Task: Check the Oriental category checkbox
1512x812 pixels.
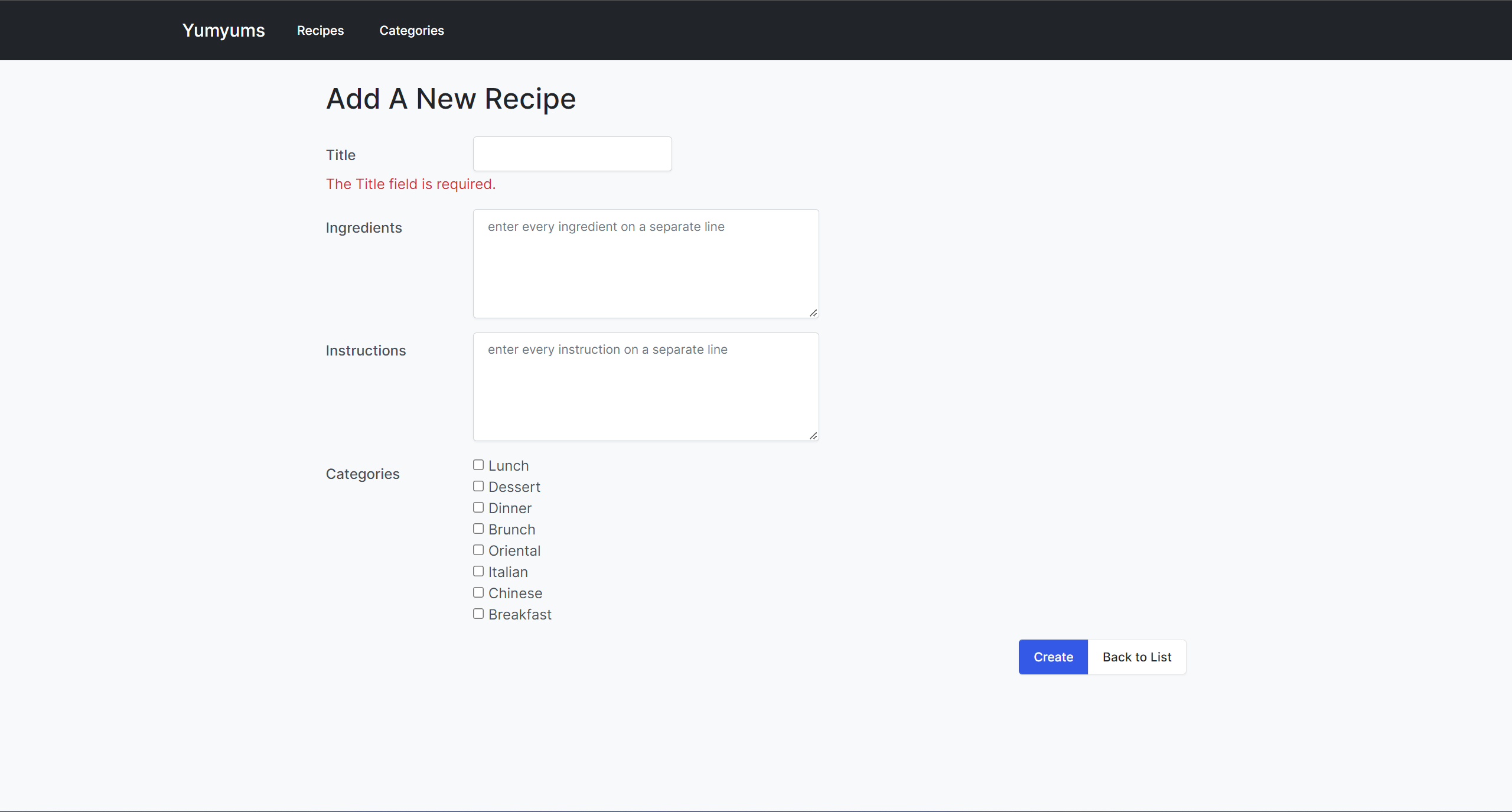Action: [478, 550]
